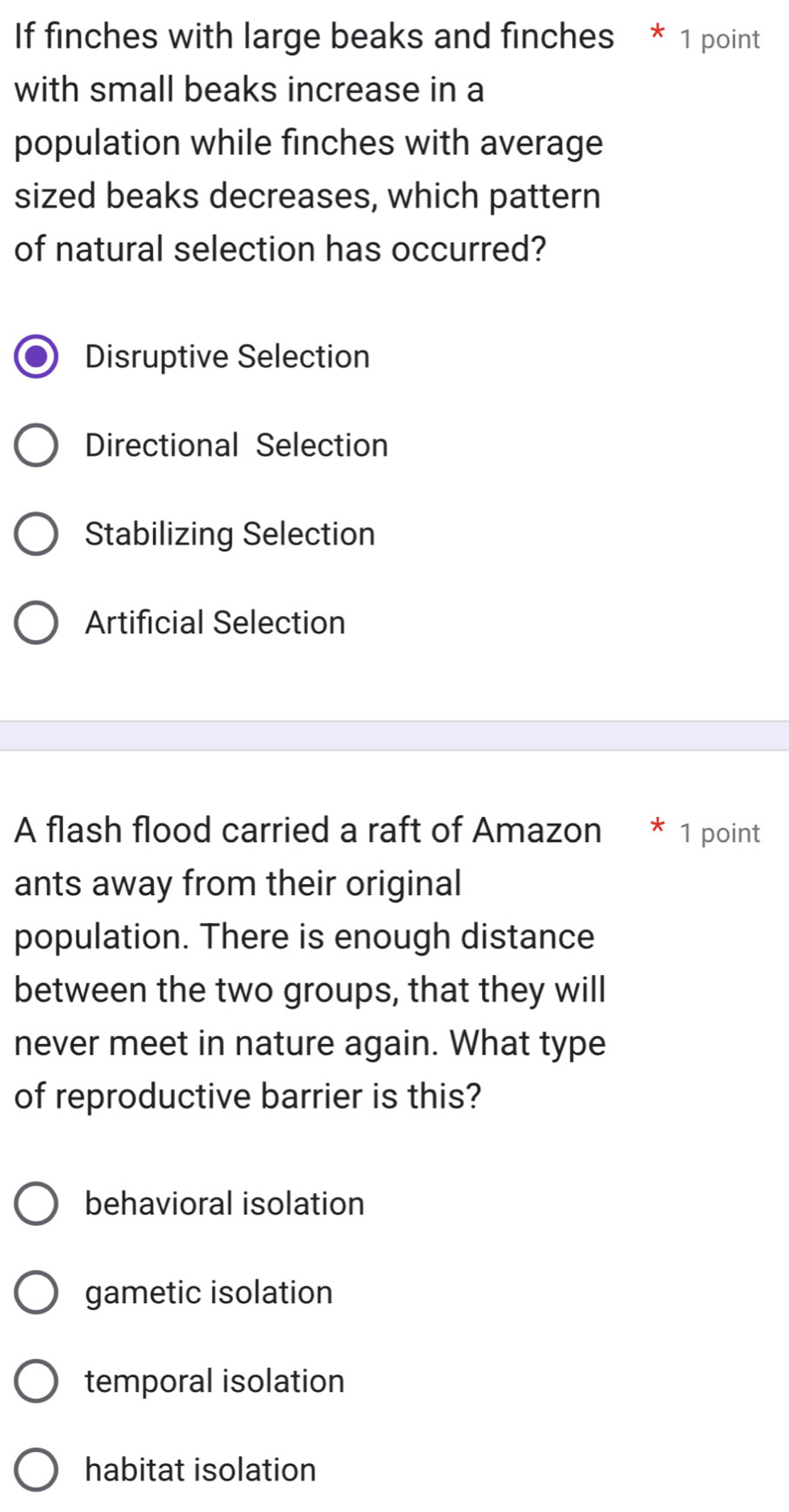Viewport: 789px width, 1512px height.
Task: Click the divider between the two questions
Action: tap(394, 735)
